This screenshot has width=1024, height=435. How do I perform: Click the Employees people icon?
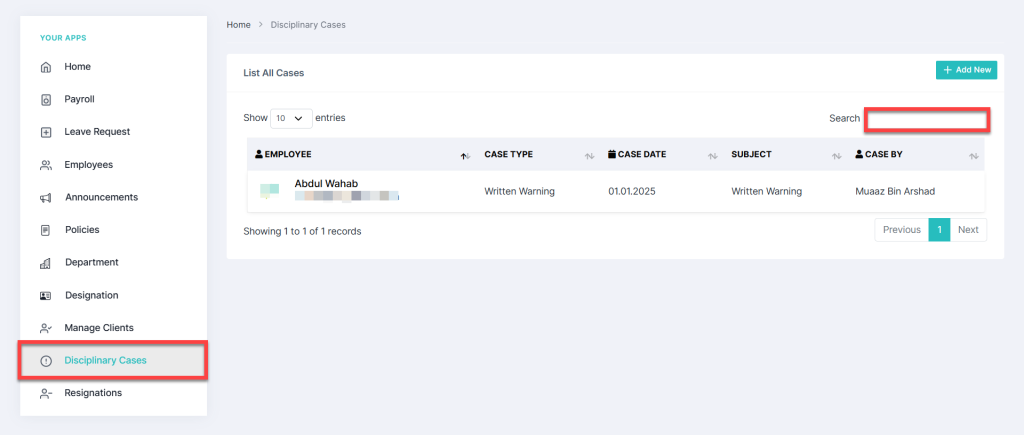pos(46,165)
